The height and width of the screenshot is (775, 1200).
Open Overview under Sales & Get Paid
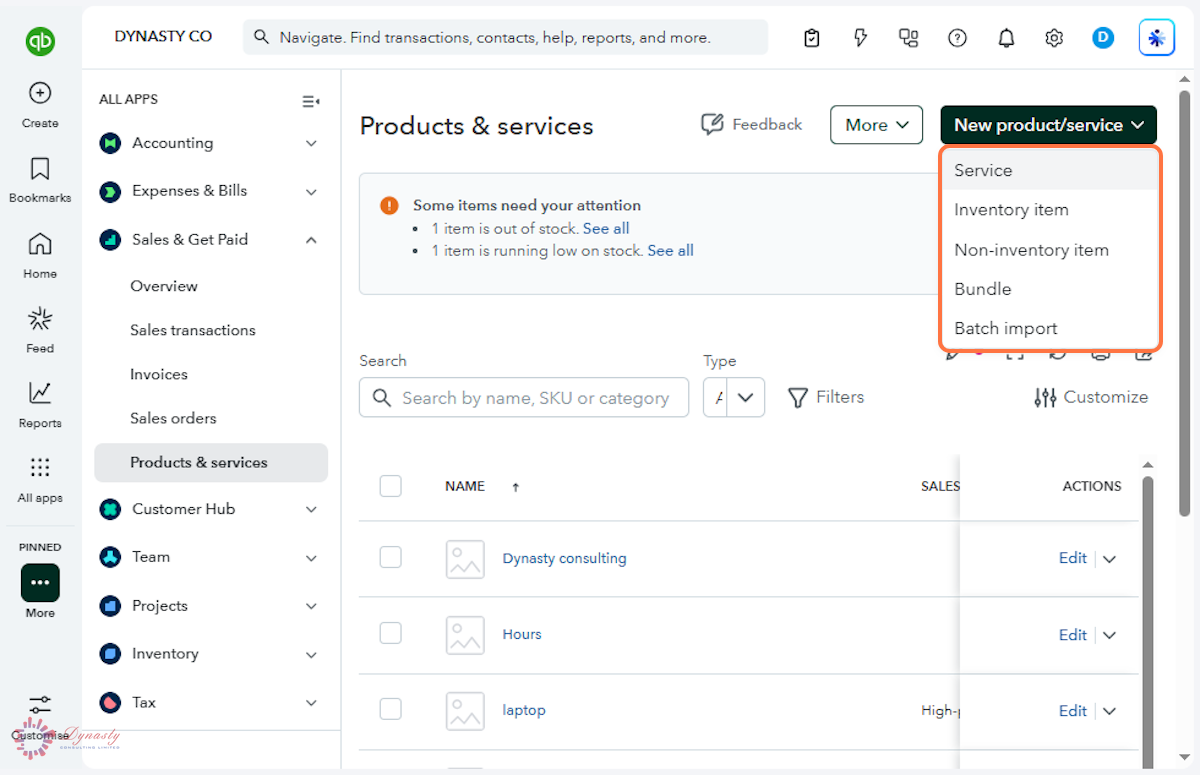[x=164, y=286]
